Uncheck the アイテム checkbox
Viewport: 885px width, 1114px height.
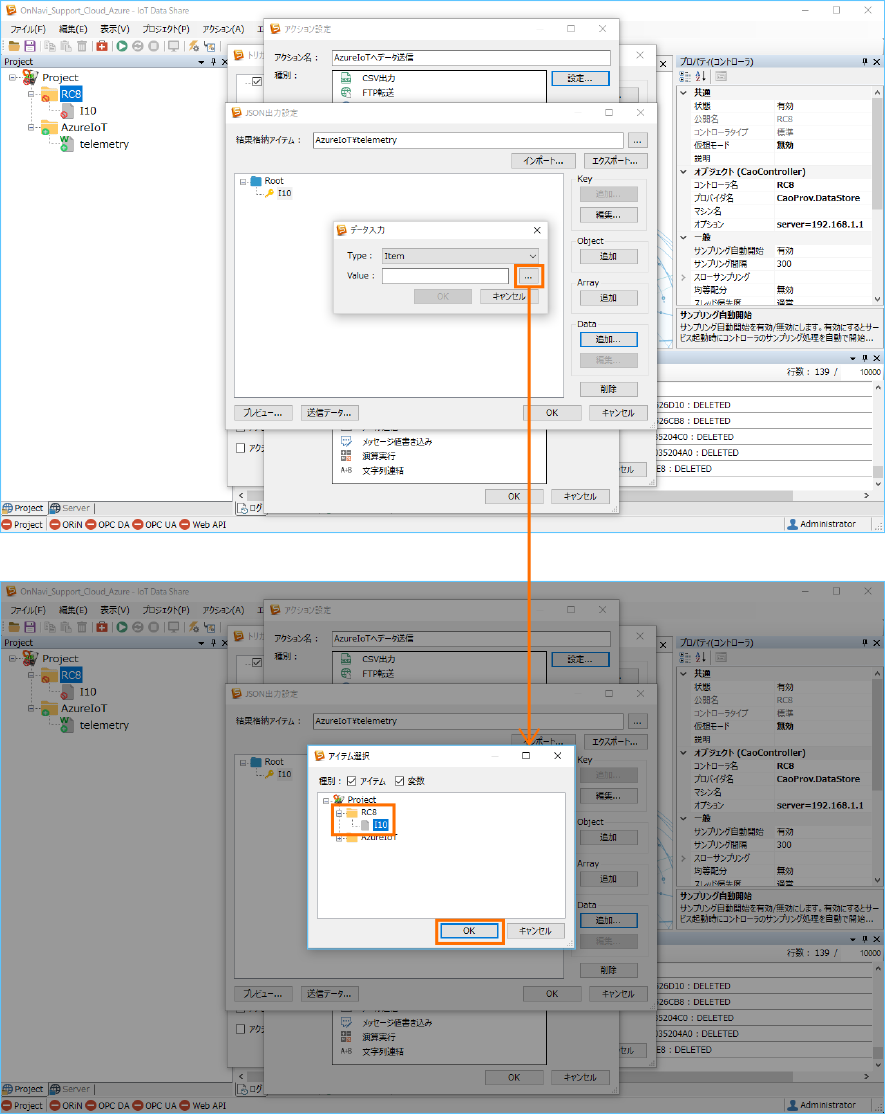tap(351, 781)
